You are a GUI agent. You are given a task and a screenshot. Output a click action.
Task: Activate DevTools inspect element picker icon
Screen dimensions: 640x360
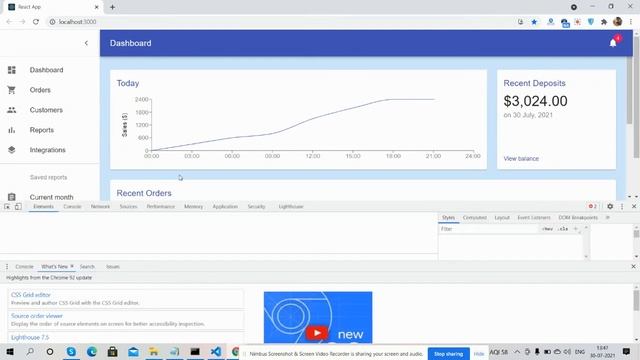tap(7, 207)
